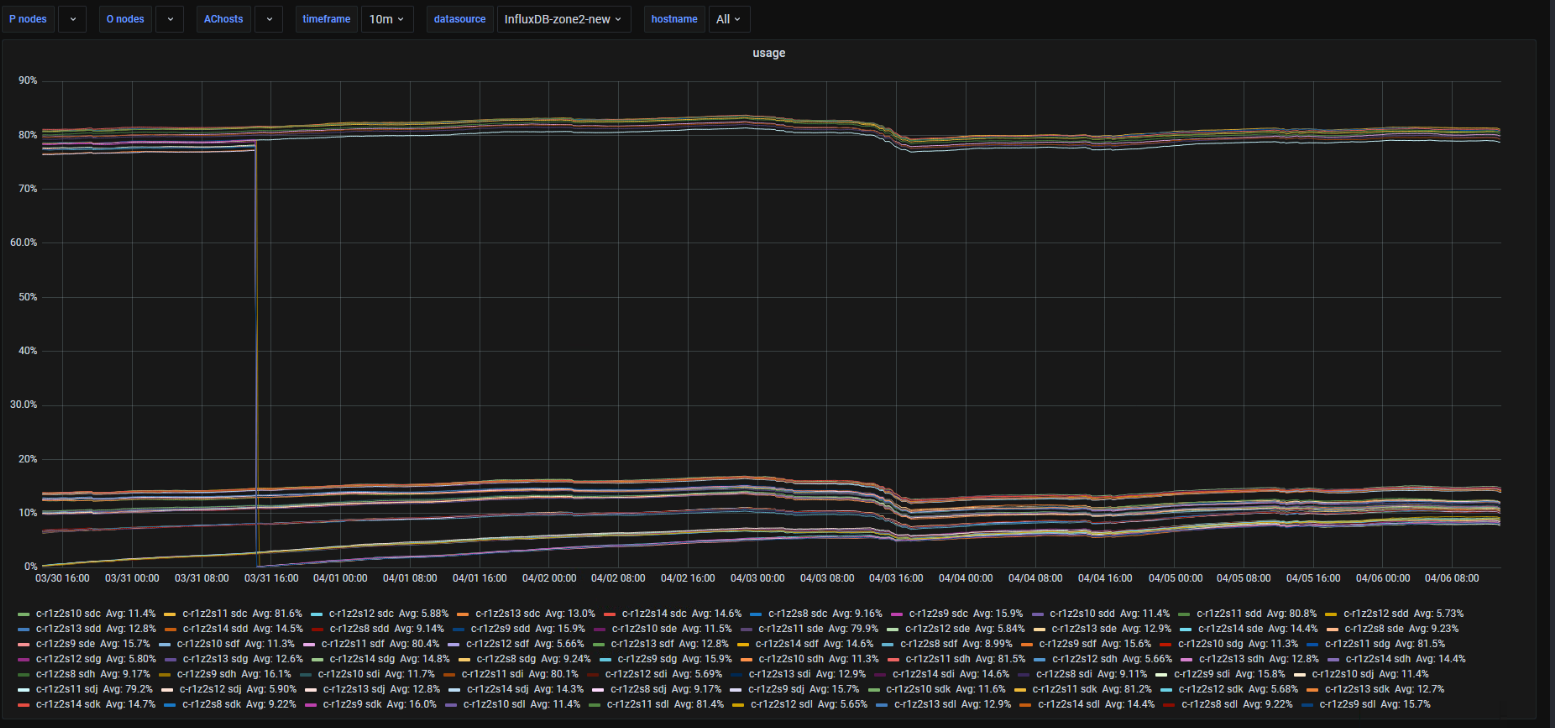Open color swatch for c-r1z2s9 sde
Image resolution: width=1555 pixels, height=728 pixels.
click(24, 643)
